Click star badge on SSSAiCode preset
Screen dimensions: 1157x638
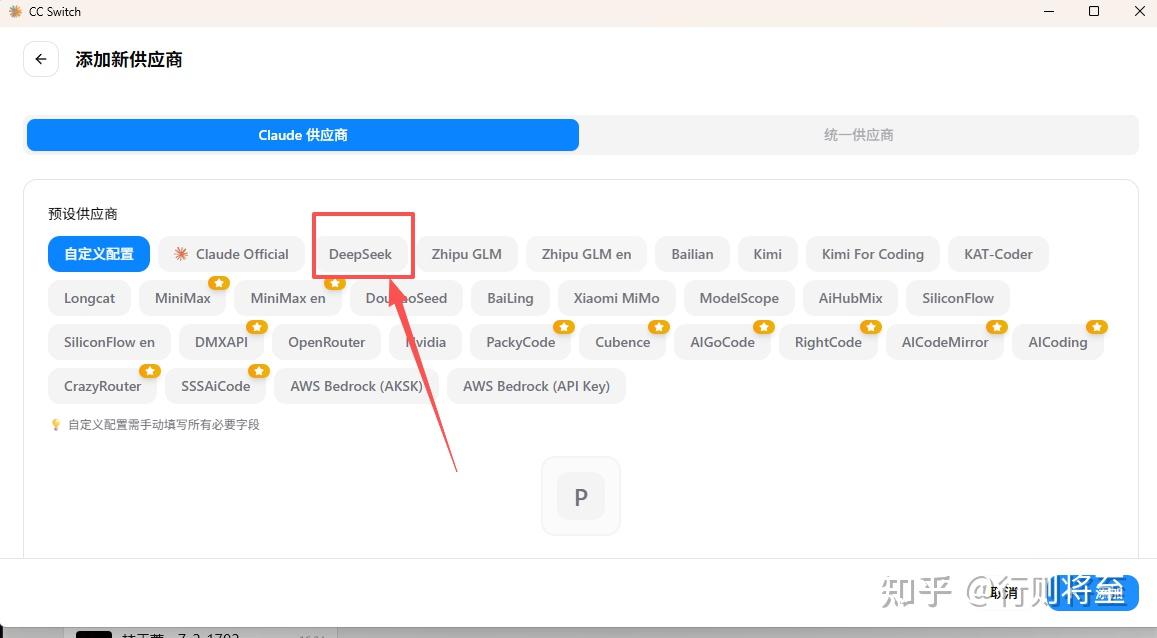[x=258, y=370]
